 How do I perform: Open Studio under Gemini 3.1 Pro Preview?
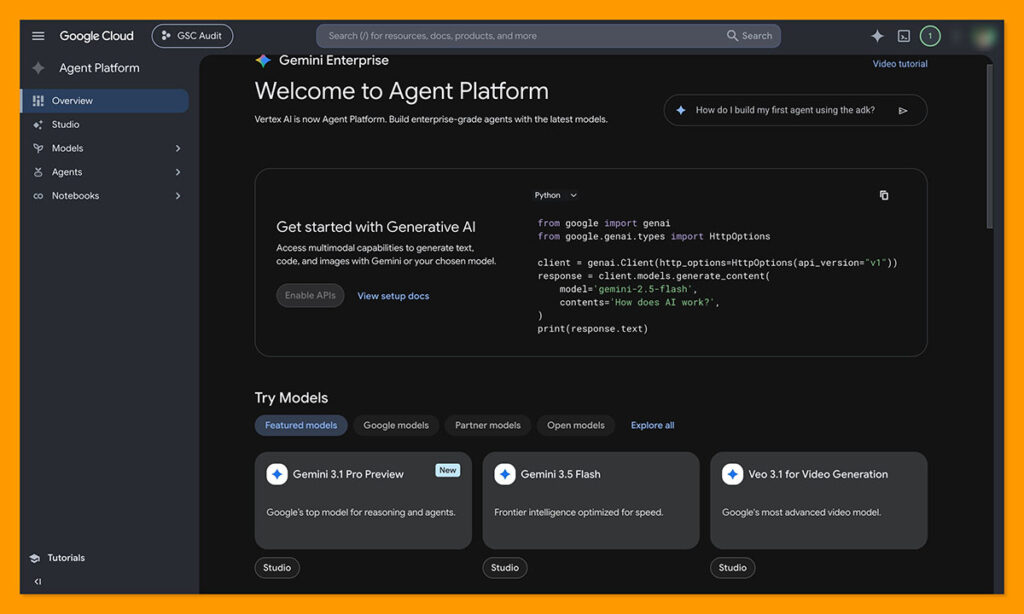[x=277, y=568]
